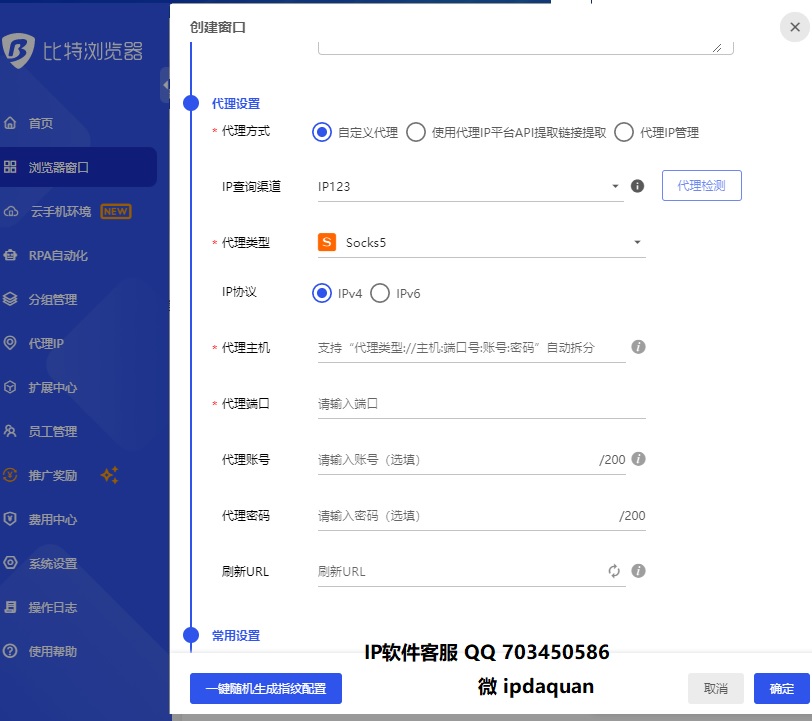812x721 pixels.
Task: Open the IP查询渠道 IP123 dropdown
Action: tap(470, 186)
